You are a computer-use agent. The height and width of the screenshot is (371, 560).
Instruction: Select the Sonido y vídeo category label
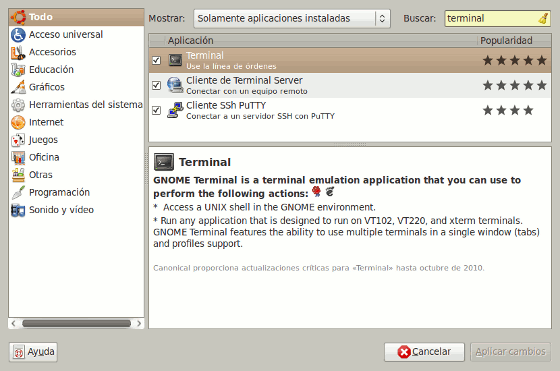(x=61, y=210)
